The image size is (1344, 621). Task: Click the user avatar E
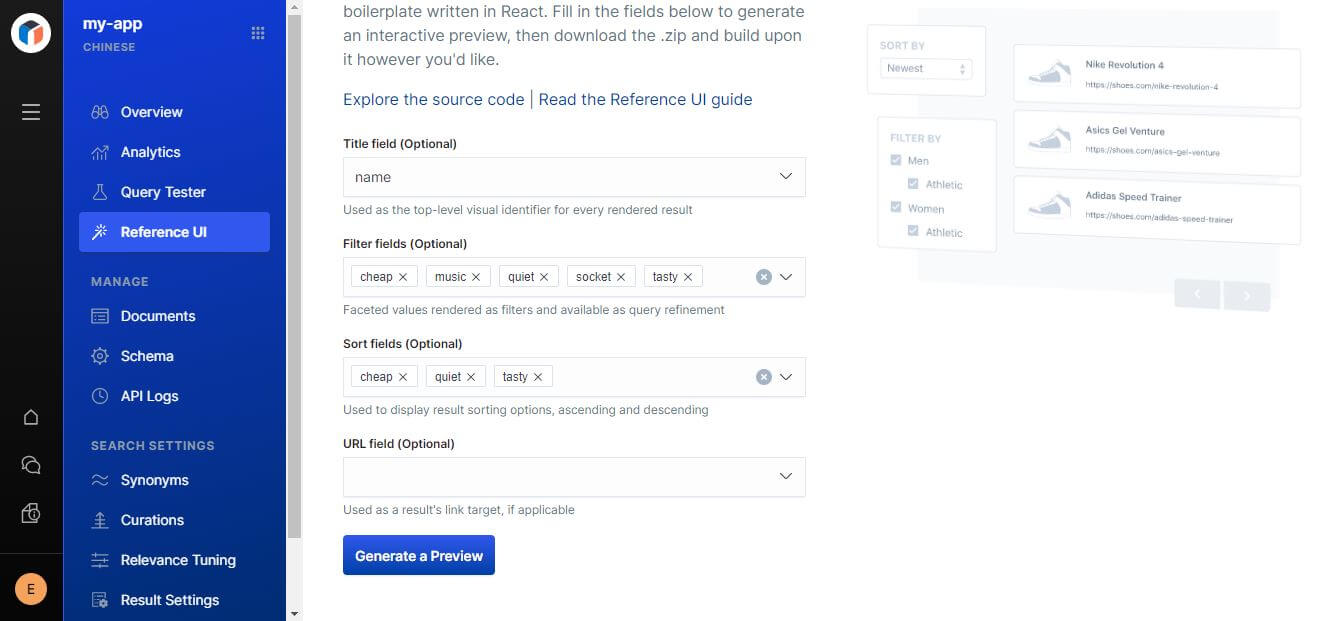31,589
